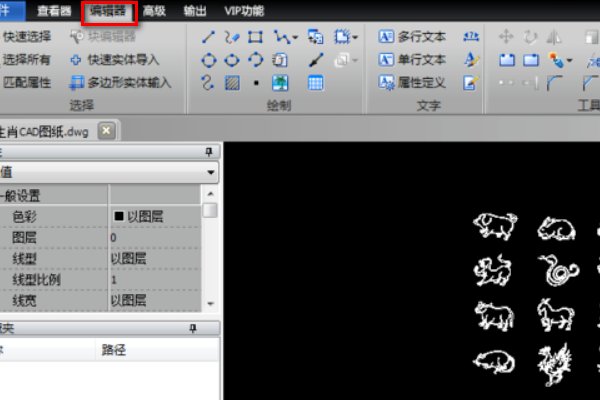This screenshot has width=600, height=400.
Task: Open the 高级 ribbon tab
Action: 154,11
